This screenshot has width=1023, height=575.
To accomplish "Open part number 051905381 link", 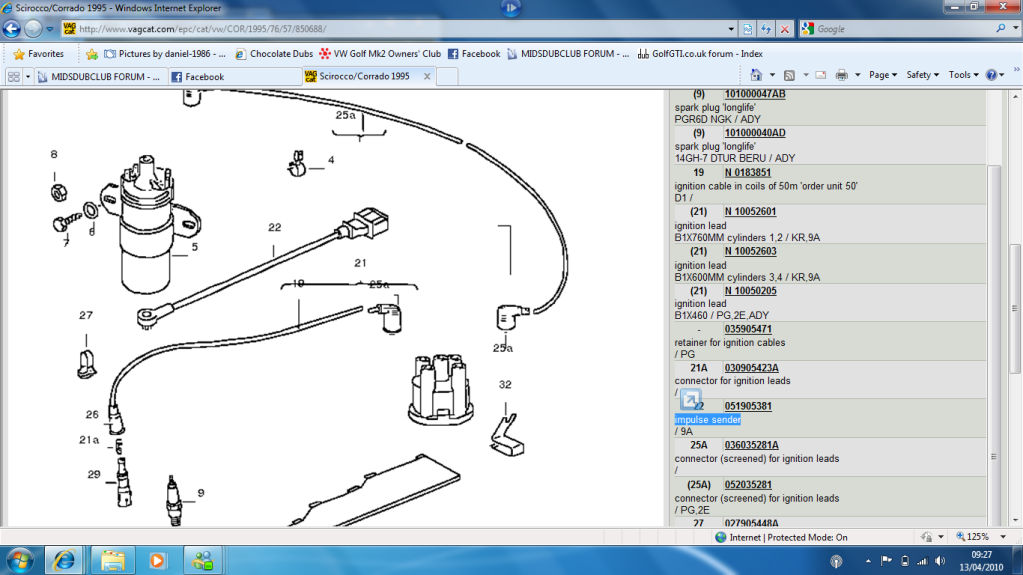I will coord(748,407).
